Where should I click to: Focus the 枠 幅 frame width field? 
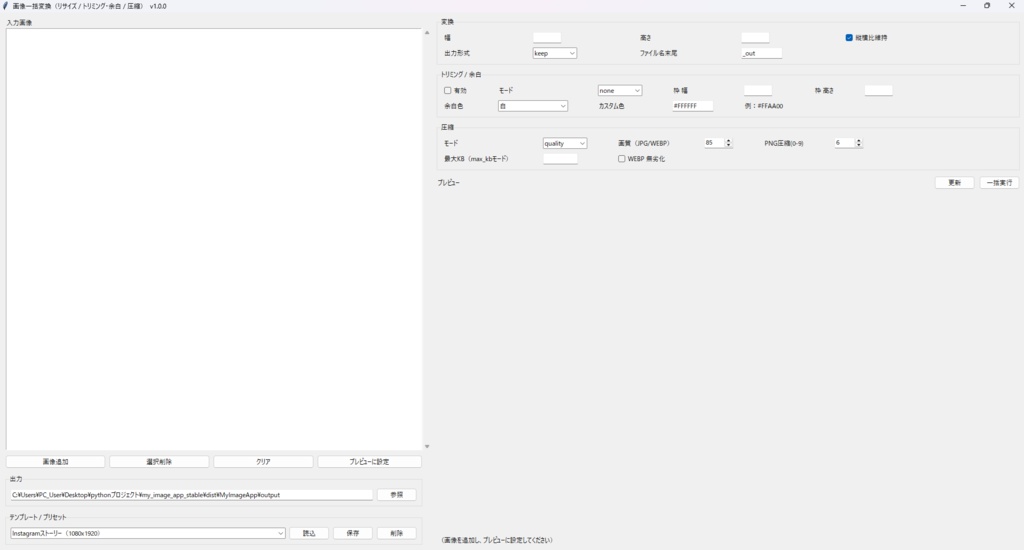coord(758,90)
